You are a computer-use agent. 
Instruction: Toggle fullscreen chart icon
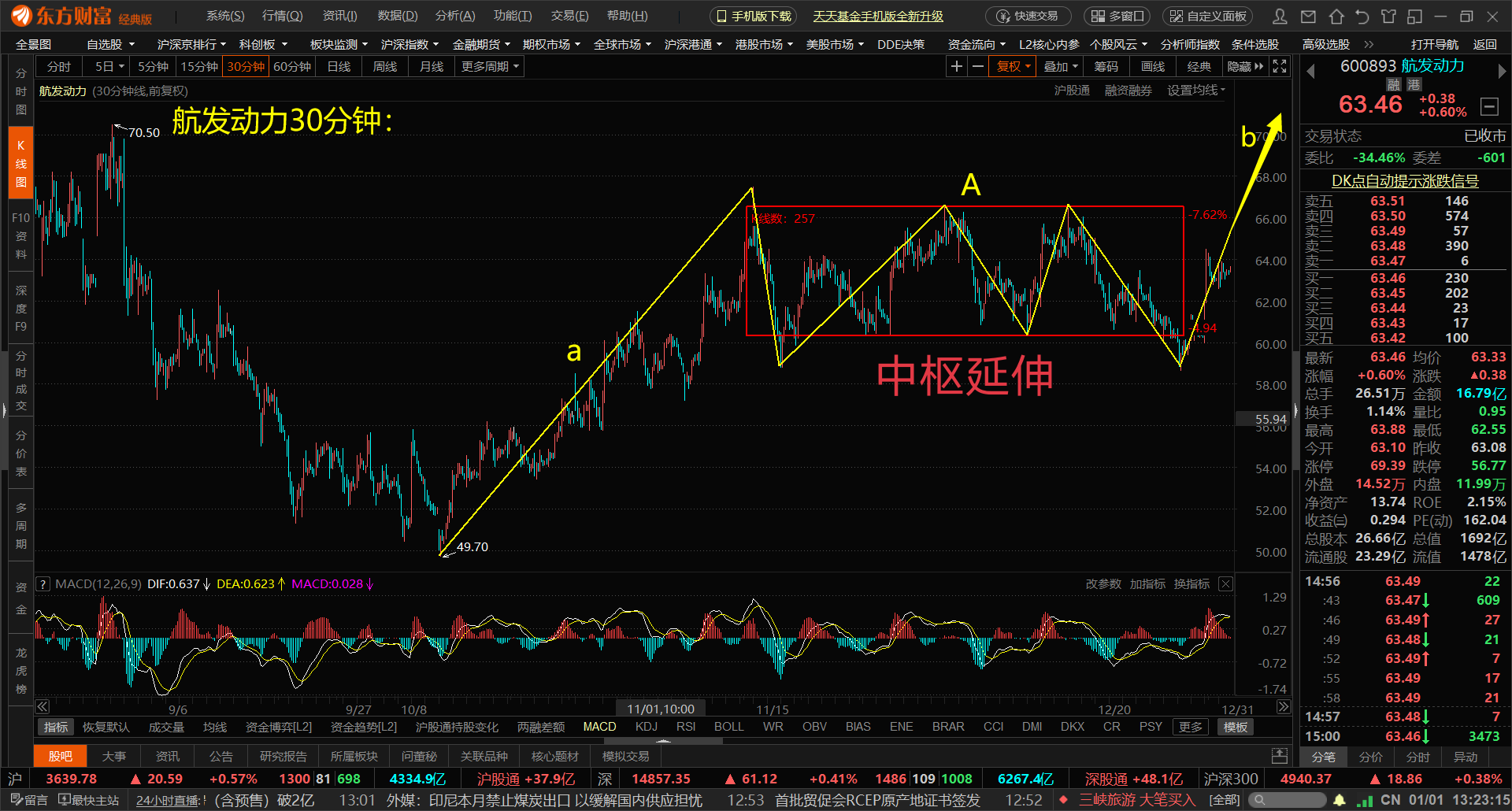[x=1280, y=66]
